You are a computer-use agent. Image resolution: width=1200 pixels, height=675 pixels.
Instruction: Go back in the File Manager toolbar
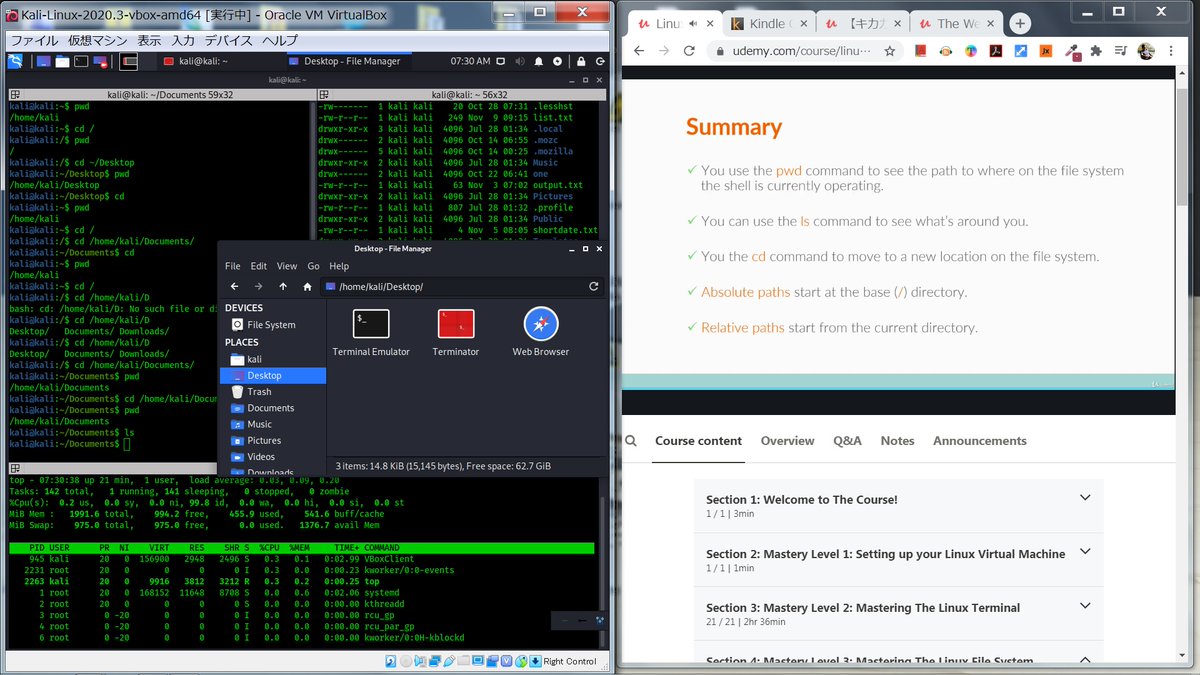(x=234, y=286)
